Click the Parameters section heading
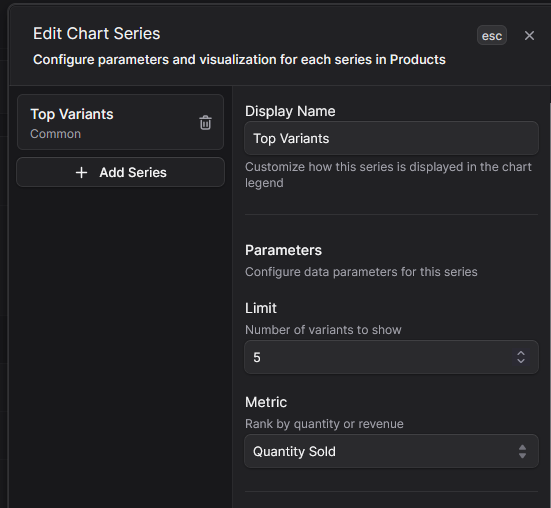Viewport: 551px width, 508px height. point(283,250)
